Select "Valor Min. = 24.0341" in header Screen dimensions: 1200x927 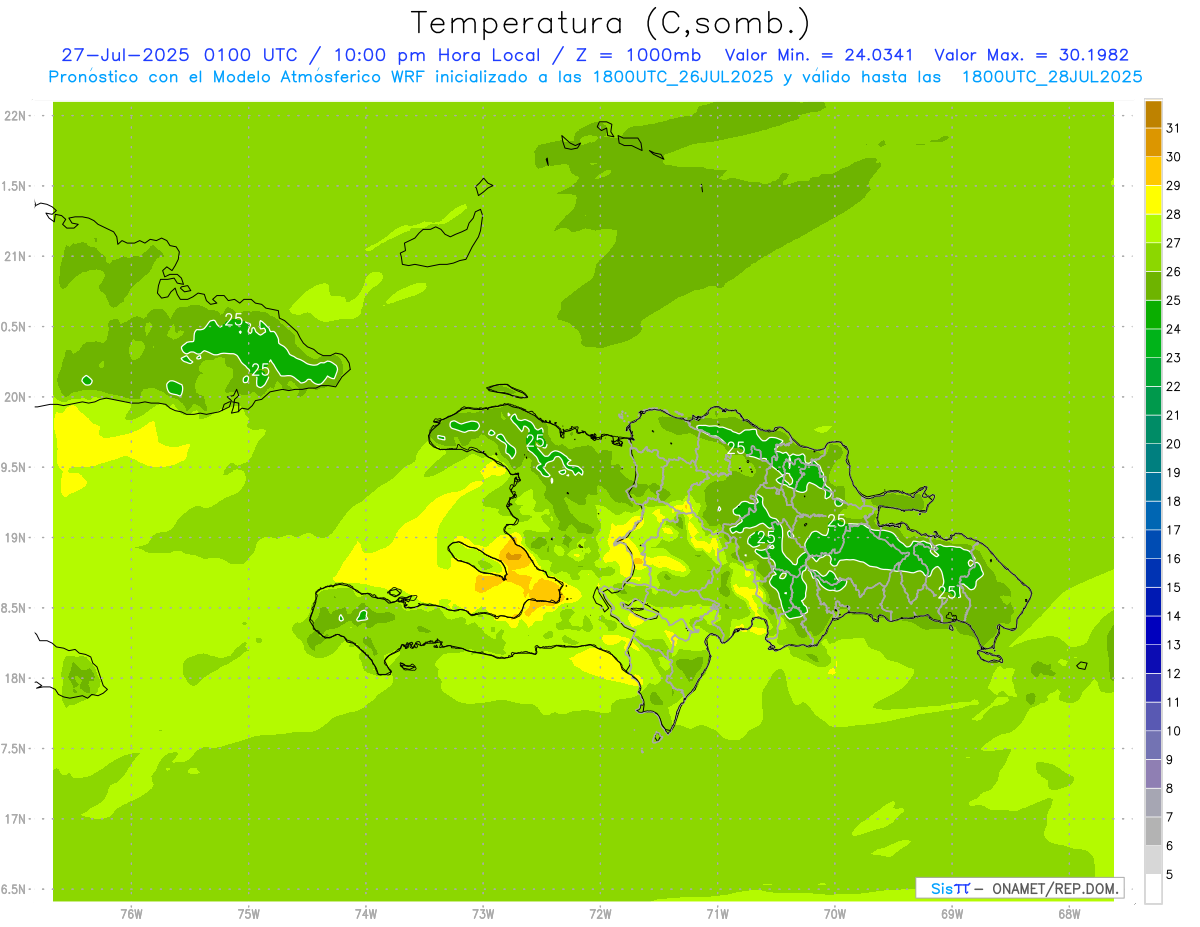(x=819, y=55)
